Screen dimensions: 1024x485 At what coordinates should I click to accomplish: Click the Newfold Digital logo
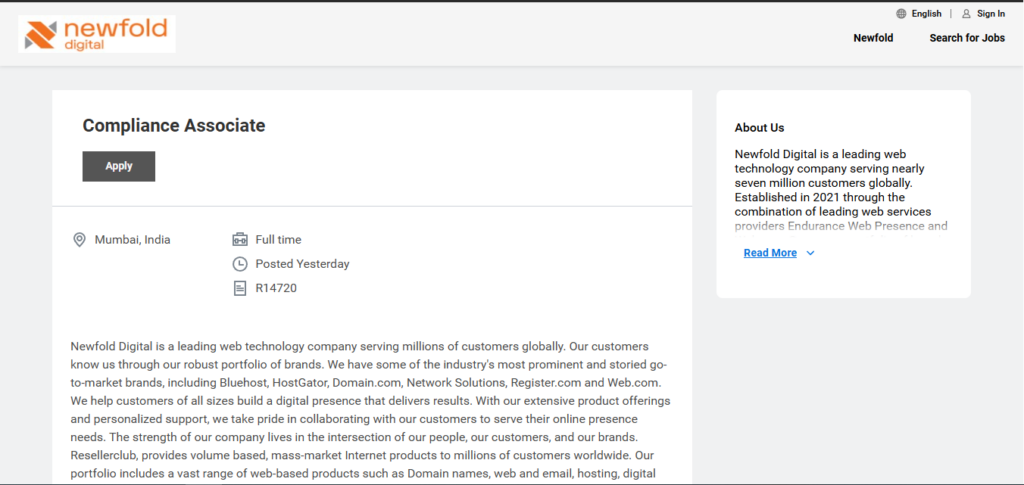97,34
